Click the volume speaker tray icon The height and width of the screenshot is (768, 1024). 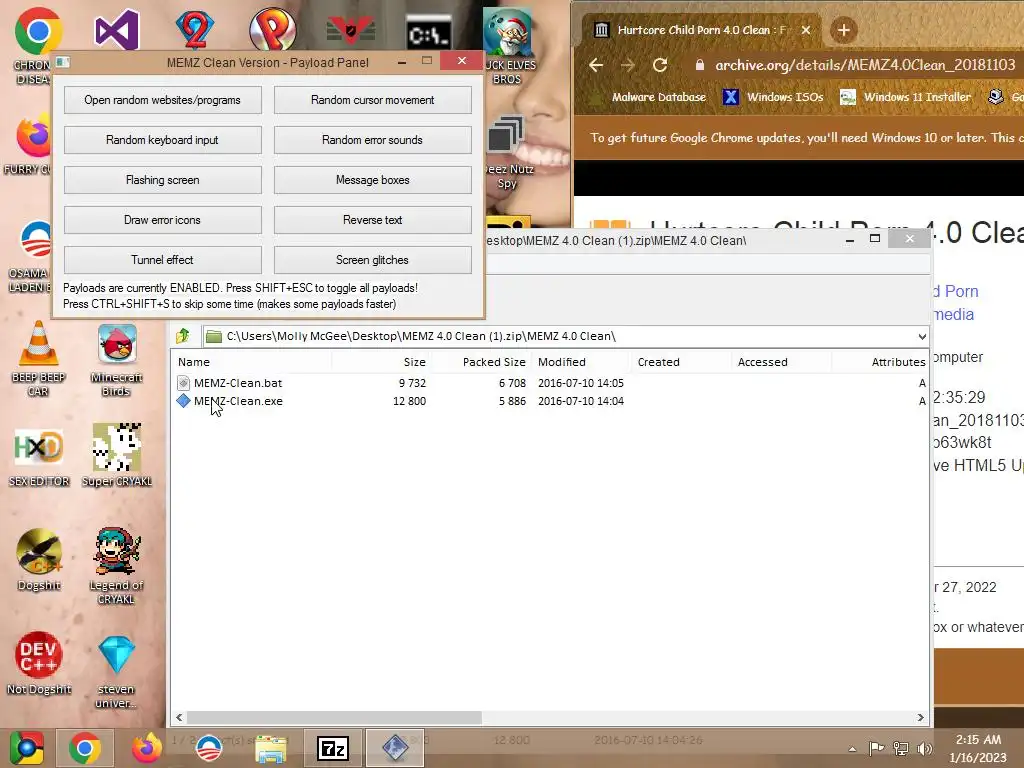[925, 748]
